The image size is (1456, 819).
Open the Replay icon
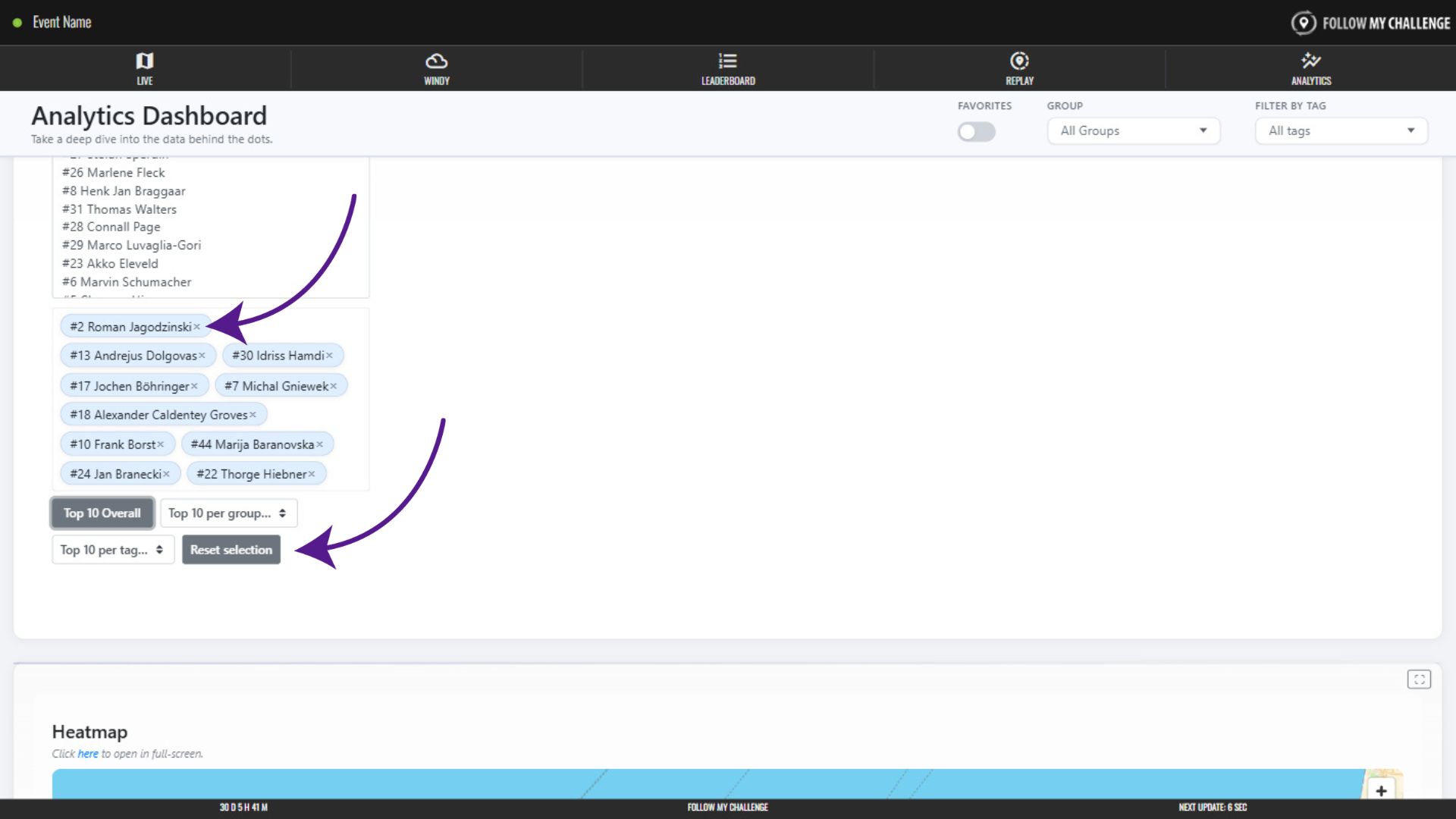pyautogui.click(x=1019, y=61)
